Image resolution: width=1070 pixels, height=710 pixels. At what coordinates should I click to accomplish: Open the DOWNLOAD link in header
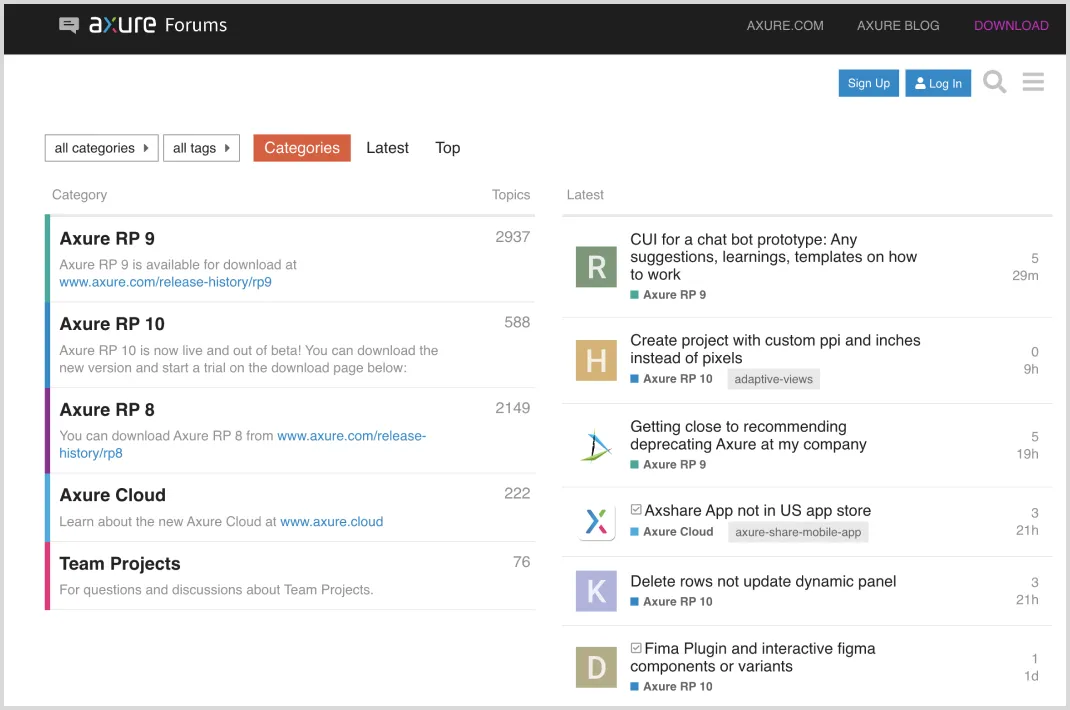point(1011,26)
